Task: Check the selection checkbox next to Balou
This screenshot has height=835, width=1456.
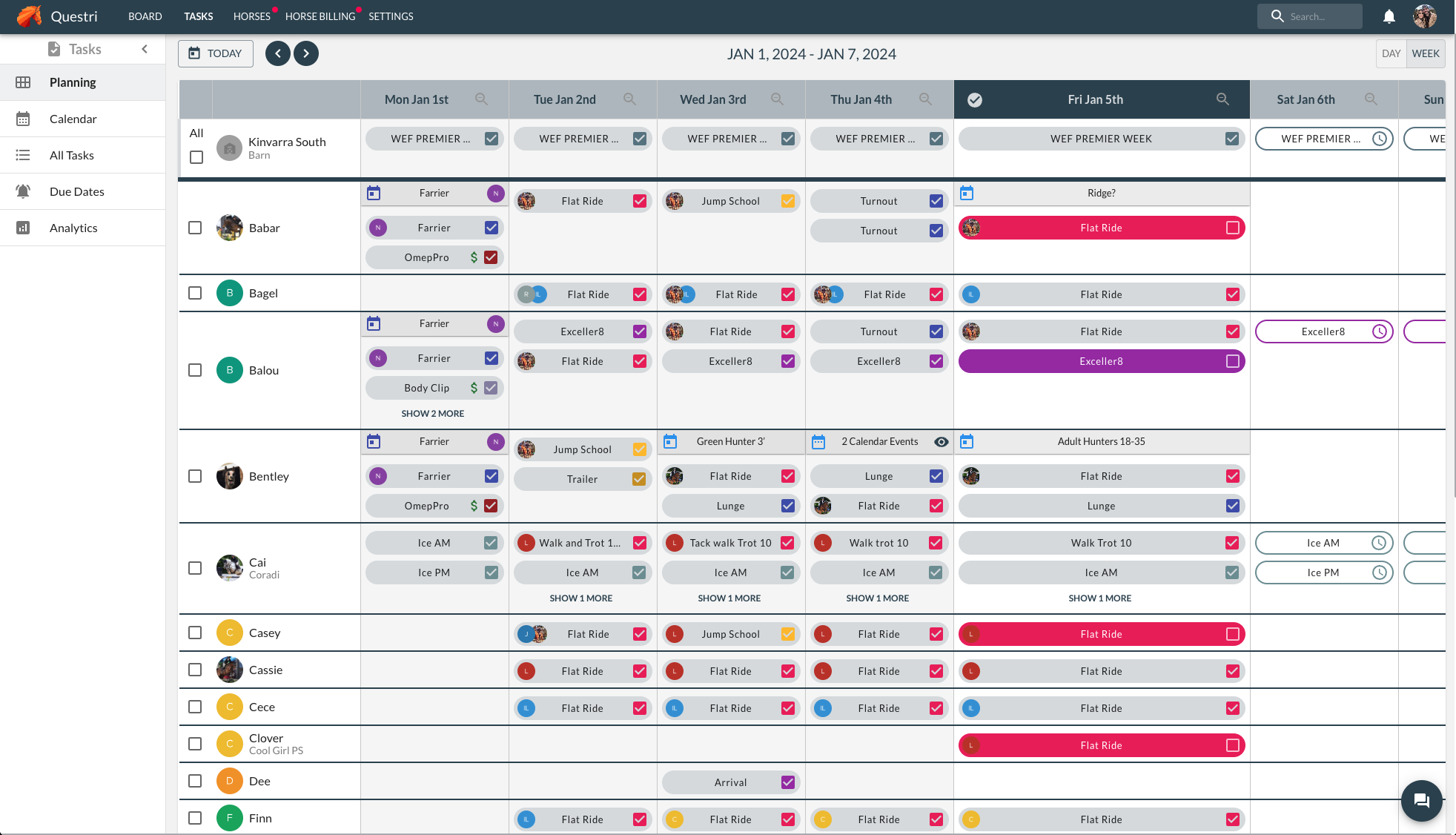Action: coord(195,370)
